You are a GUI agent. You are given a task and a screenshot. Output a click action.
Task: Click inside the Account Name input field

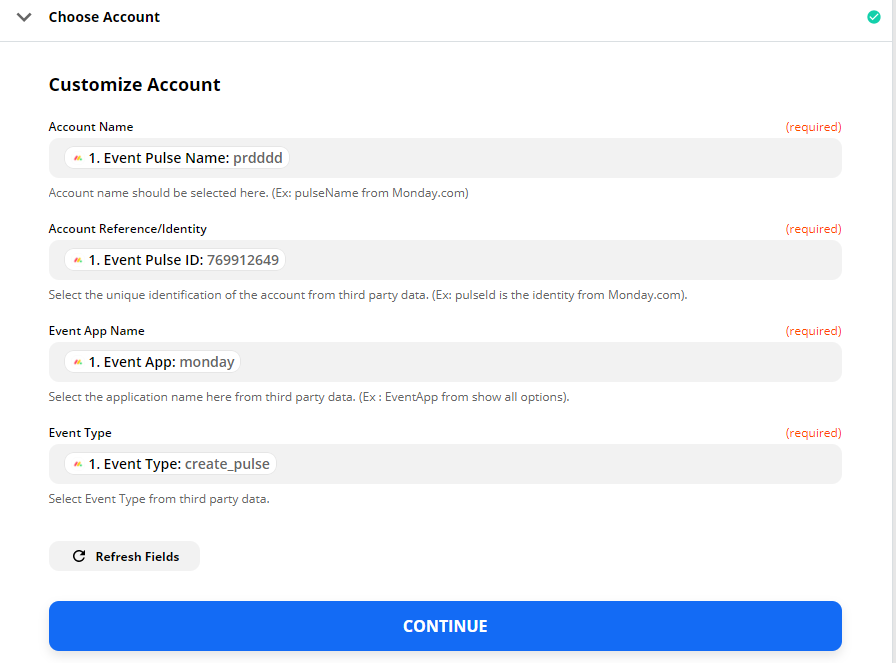click(445, 158)
